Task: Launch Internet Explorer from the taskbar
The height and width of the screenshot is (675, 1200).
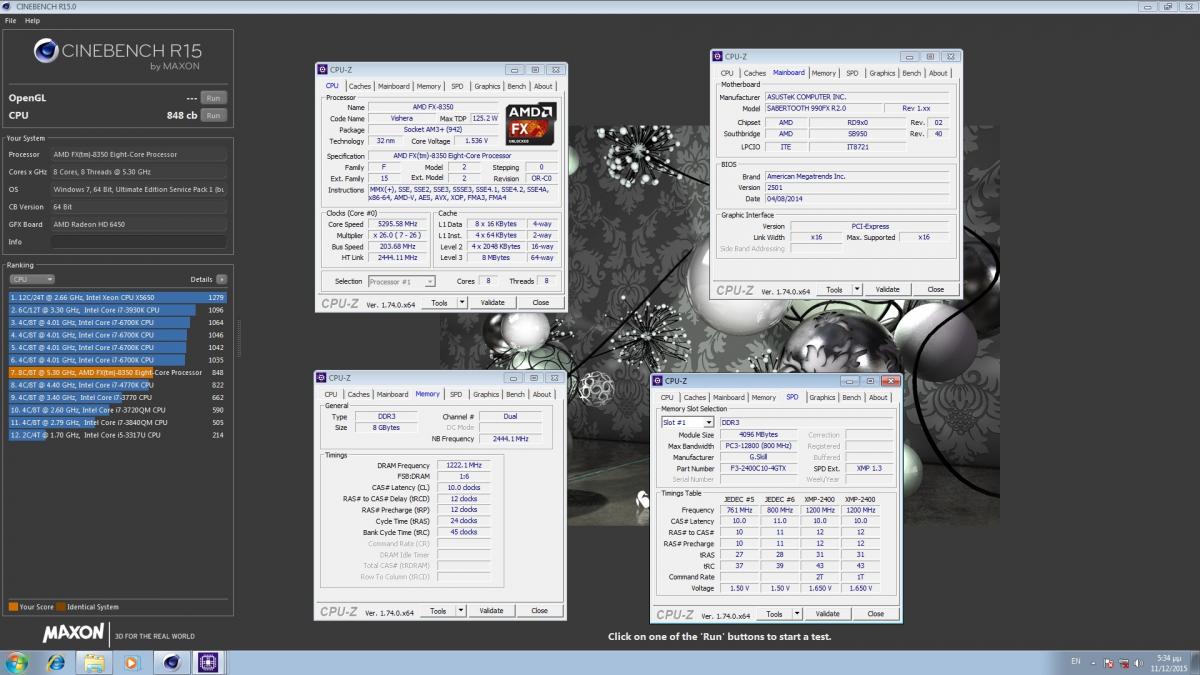Action: 56,662
